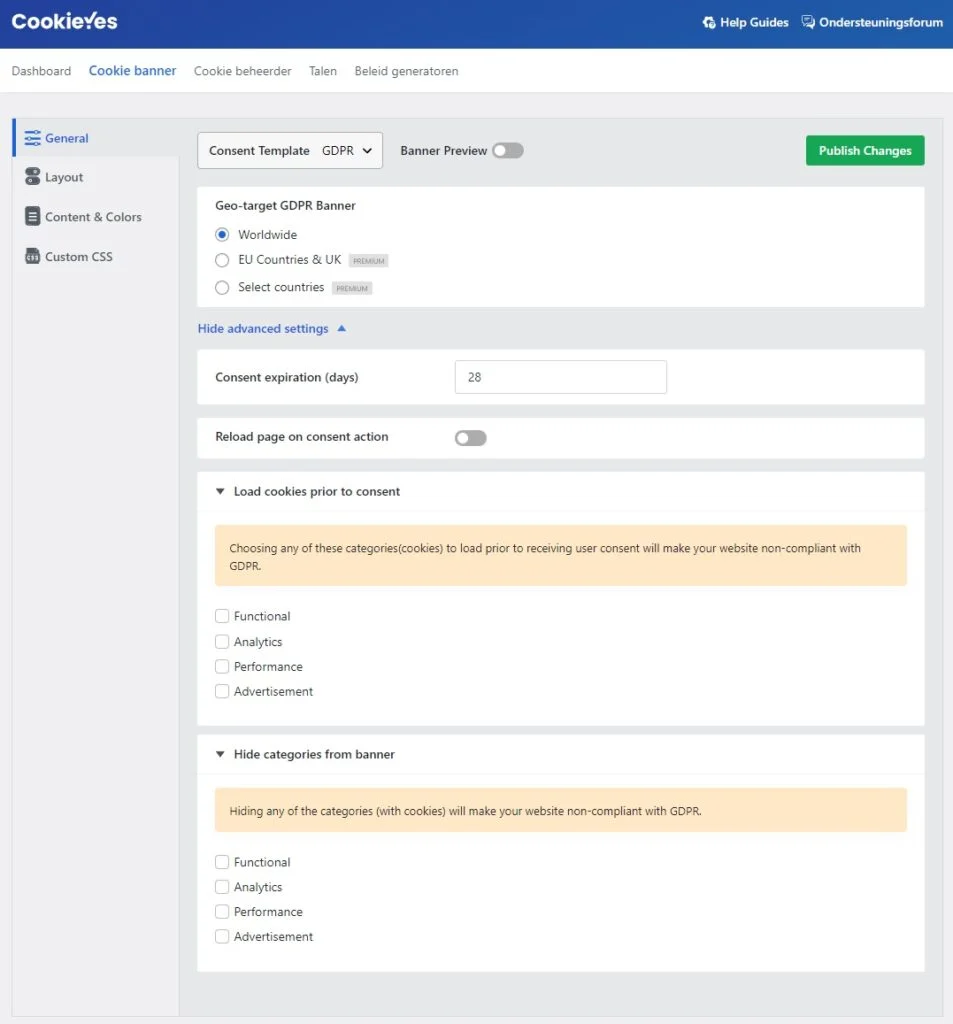The width and height of the screenshot is (953, 1024).
Task: Toggle the Banner Preview switch
Action: [x=507, y=151]
